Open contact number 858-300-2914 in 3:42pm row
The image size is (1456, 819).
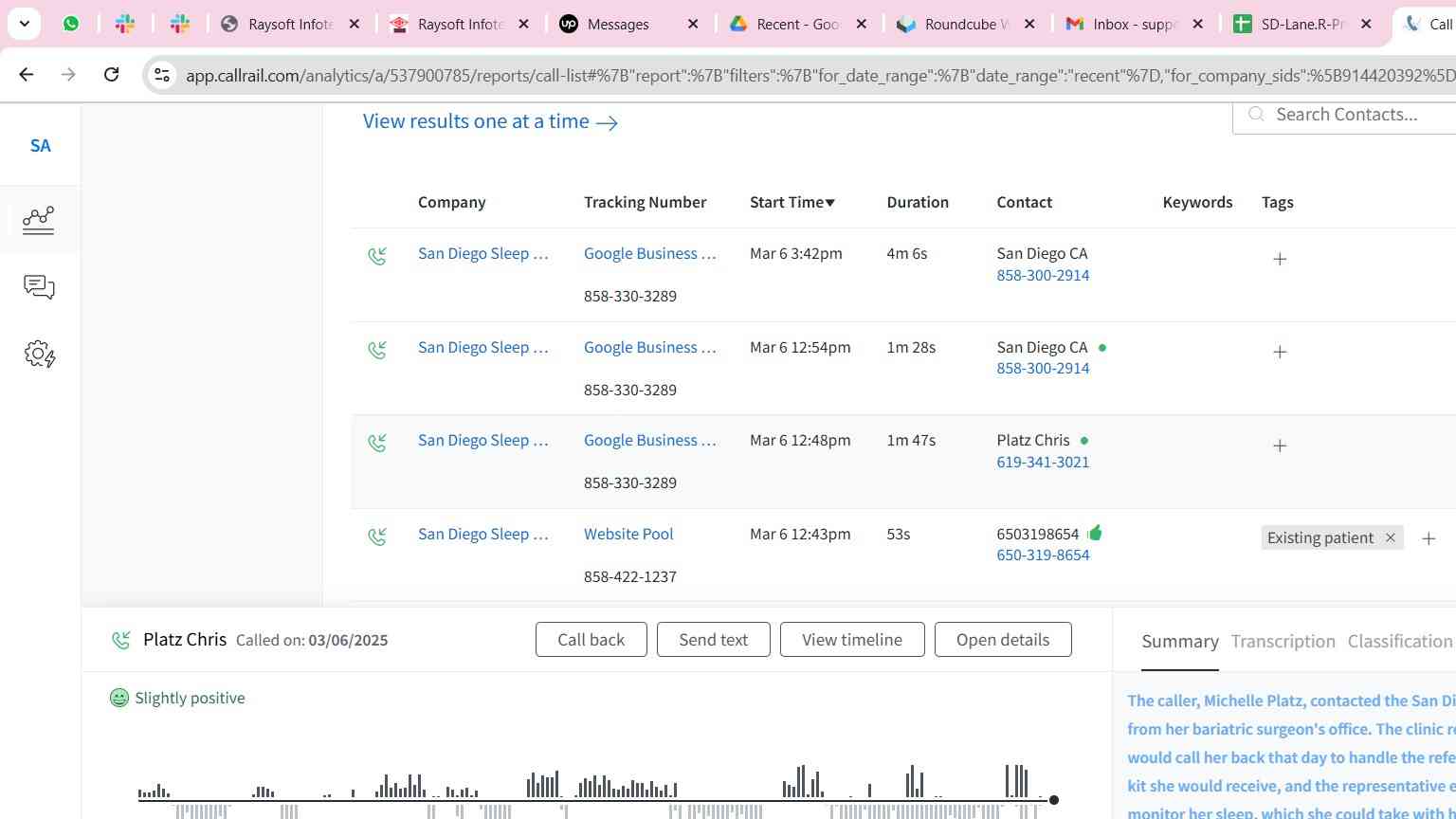click(x=1043, y=275)
